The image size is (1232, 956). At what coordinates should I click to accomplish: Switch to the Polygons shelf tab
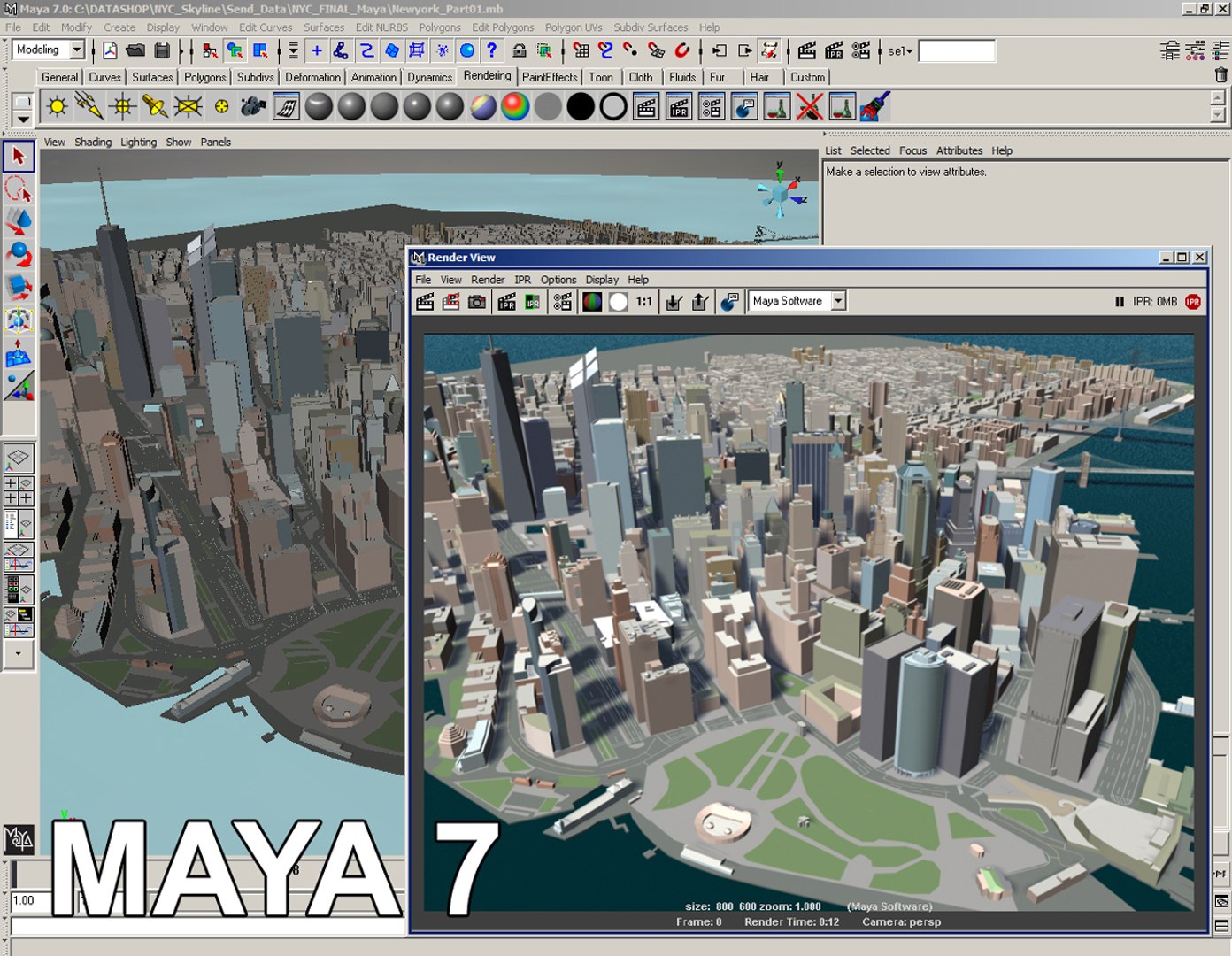[204, 77]
